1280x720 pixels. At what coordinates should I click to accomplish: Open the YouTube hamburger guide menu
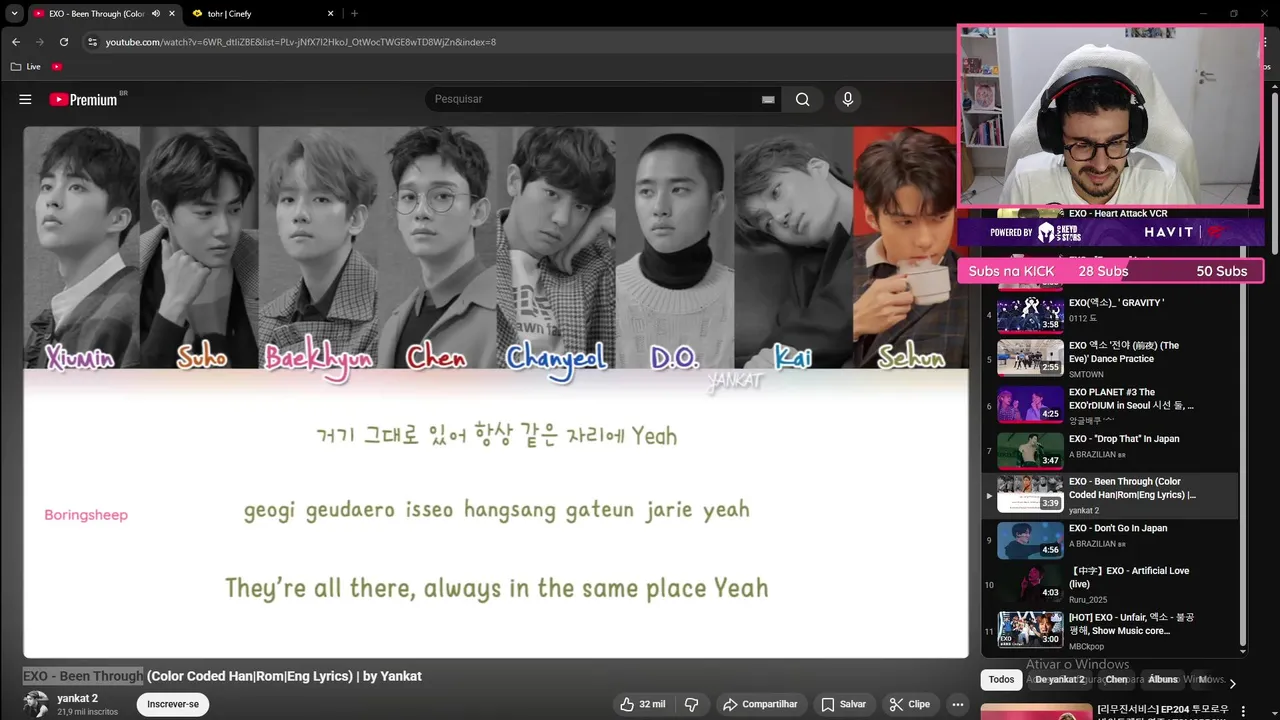(x=25, y=99)
